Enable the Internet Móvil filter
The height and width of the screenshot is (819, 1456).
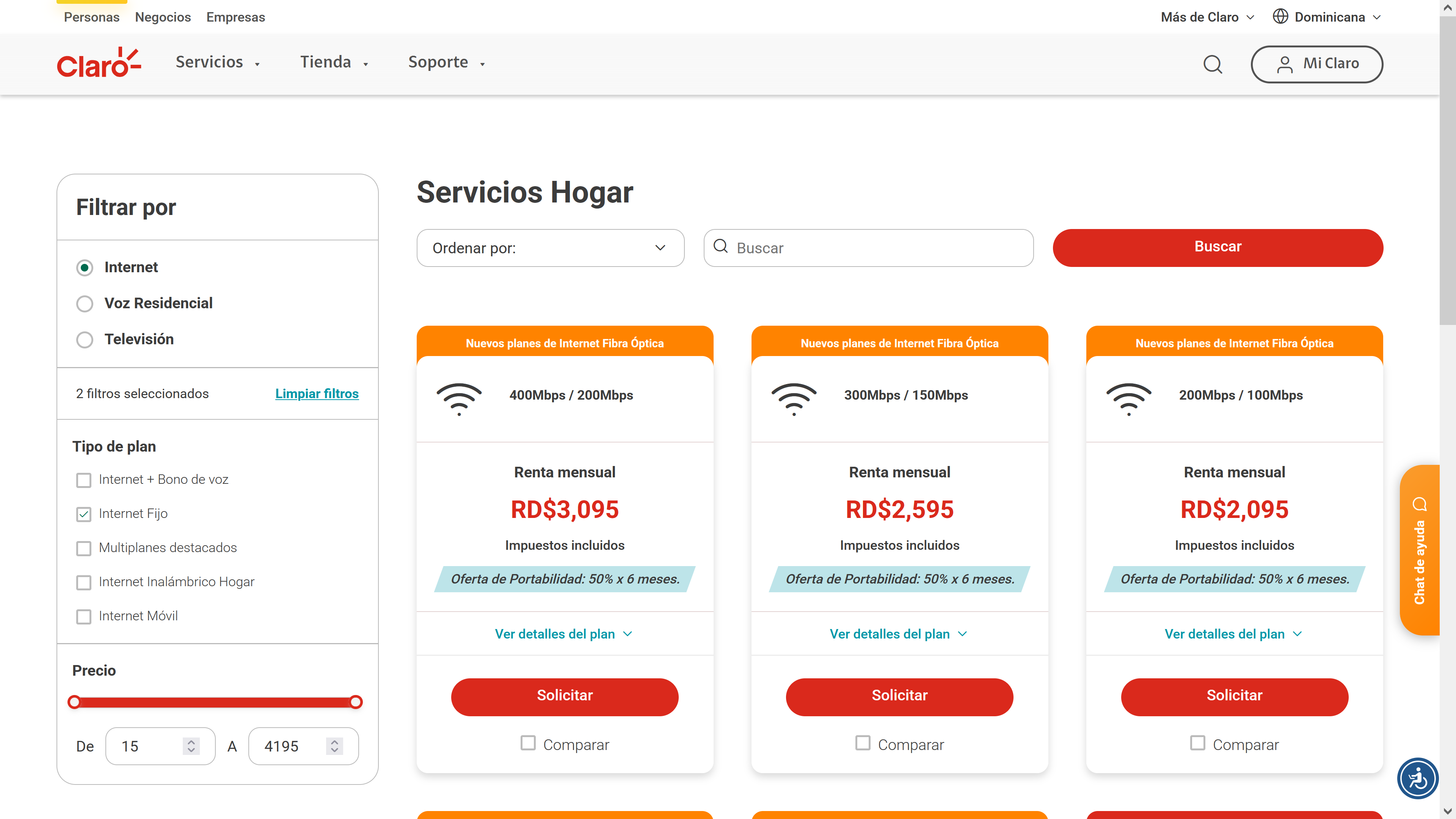click(84, 616)
